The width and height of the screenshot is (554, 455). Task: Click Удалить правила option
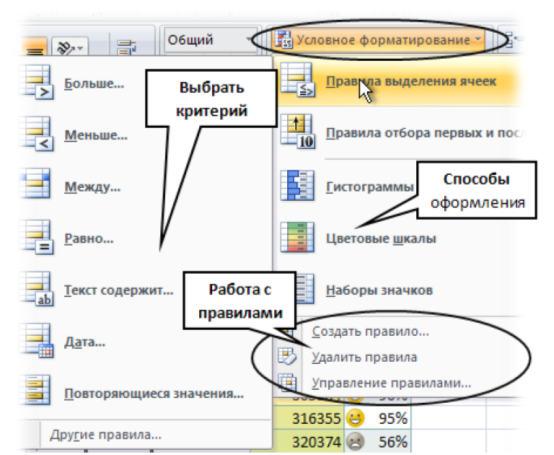tap(364, 357)
